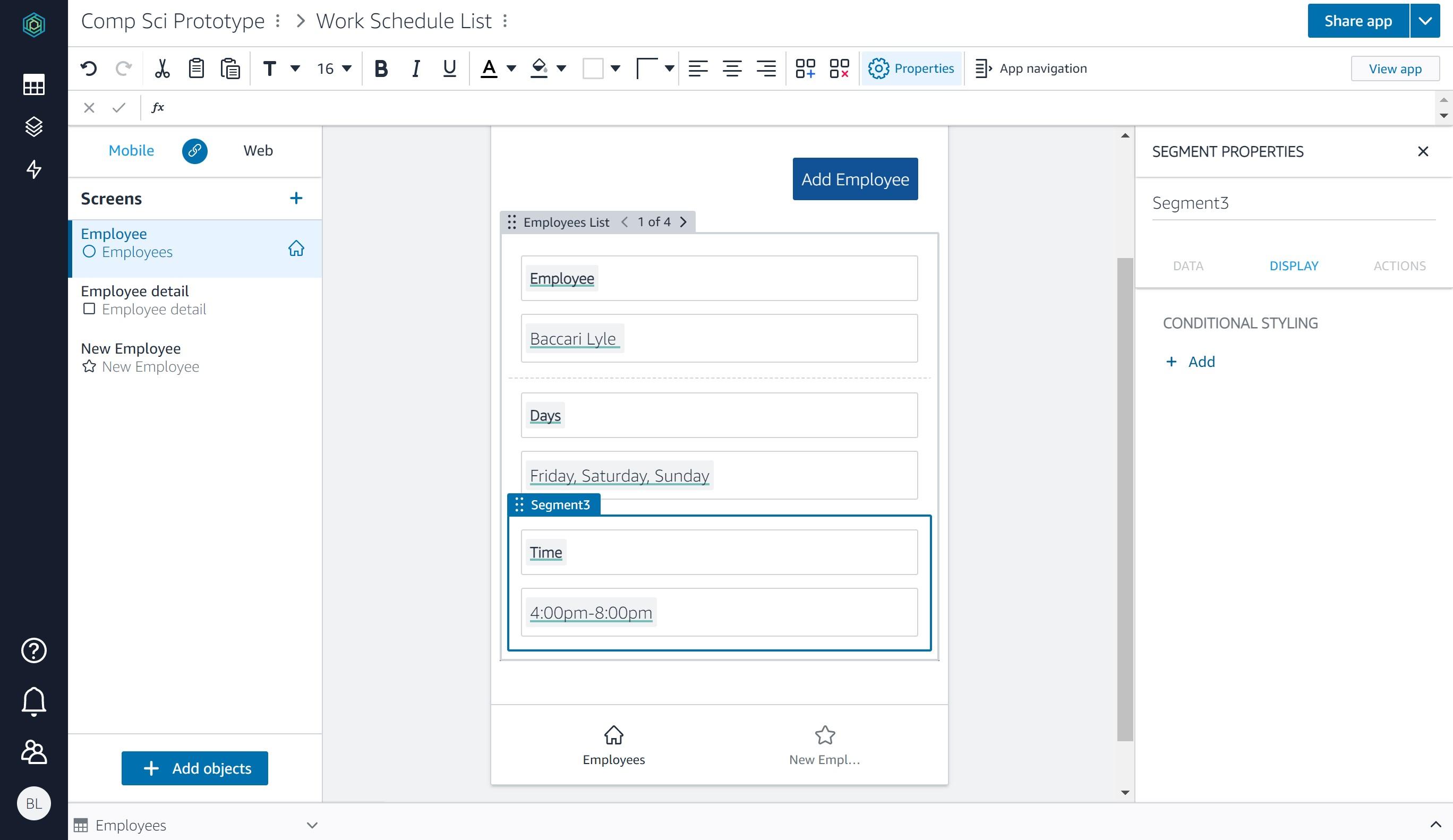
Task: Expand bottom panel with chevron up
Action: coord(1435,825)
